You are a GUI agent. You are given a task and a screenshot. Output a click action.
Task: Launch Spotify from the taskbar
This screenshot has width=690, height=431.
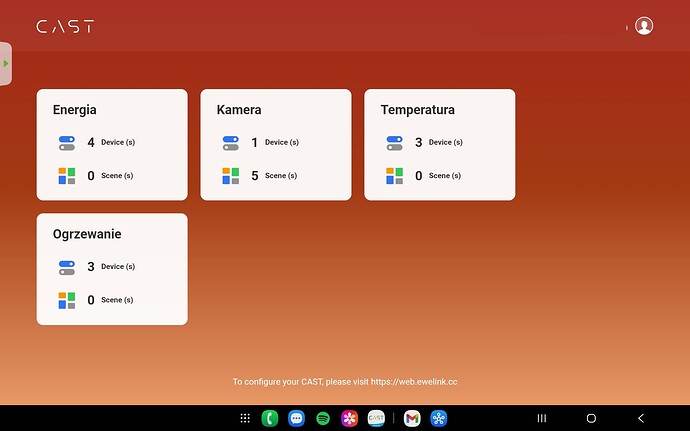[323, 418]
